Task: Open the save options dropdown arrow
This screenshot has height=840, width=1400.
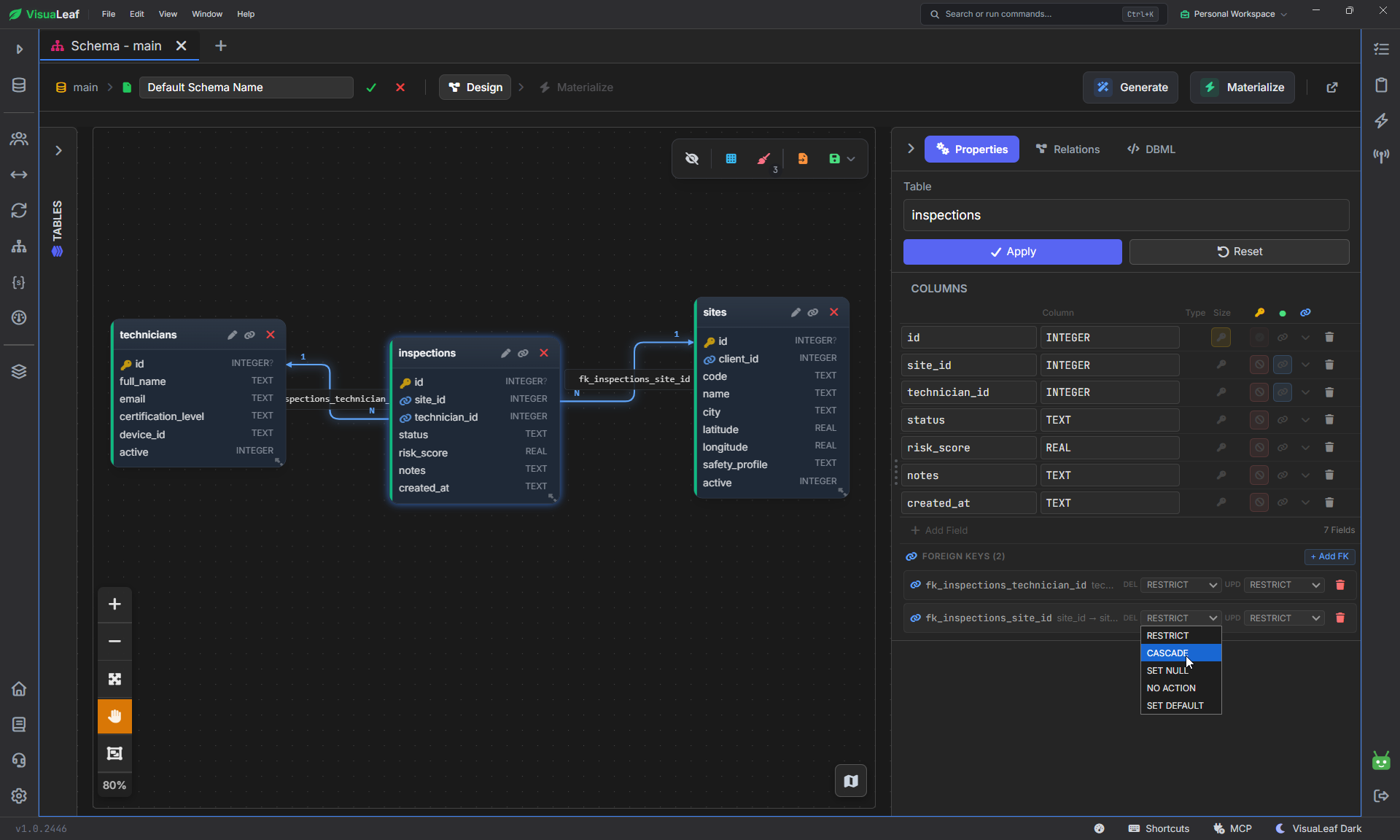Action: point(851,159)
